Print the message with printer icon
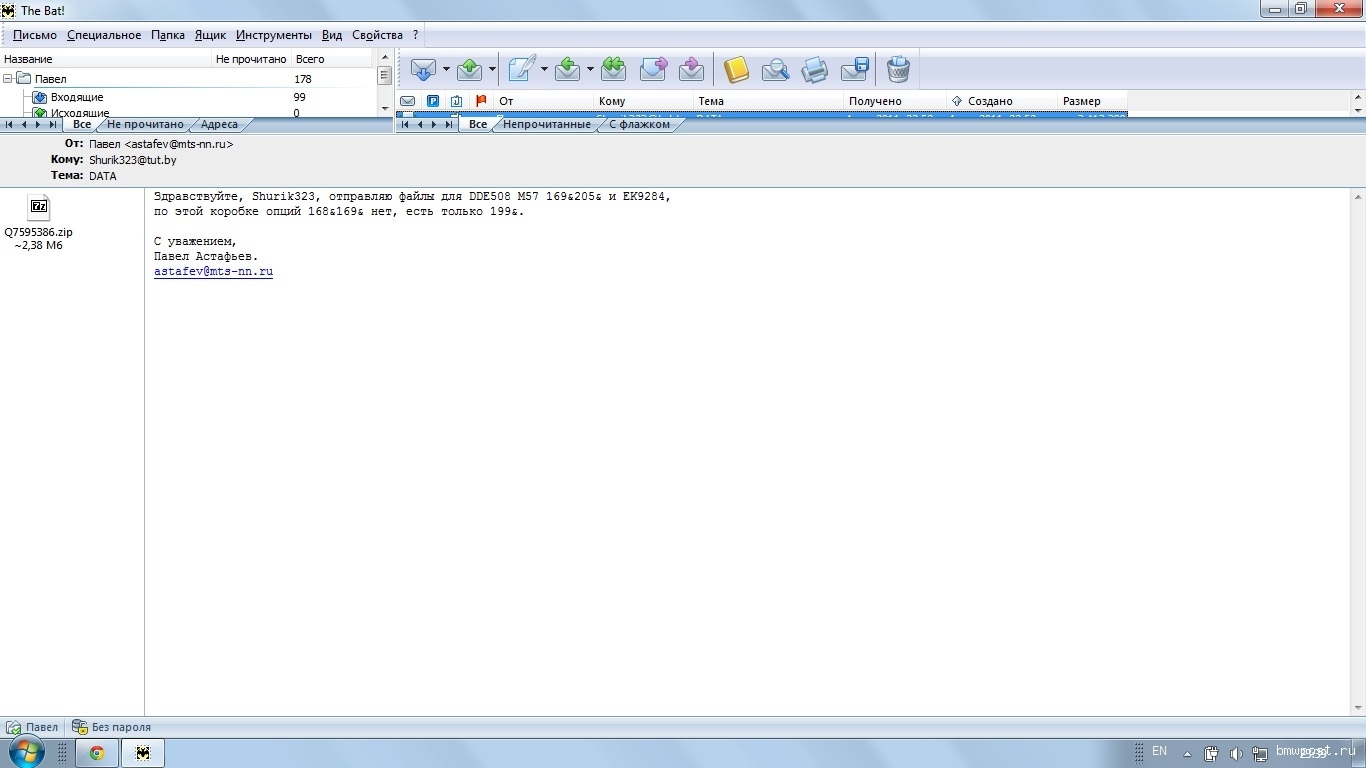Image resolution: width=1366 pixels, height=768 pixels. point(815,69)
